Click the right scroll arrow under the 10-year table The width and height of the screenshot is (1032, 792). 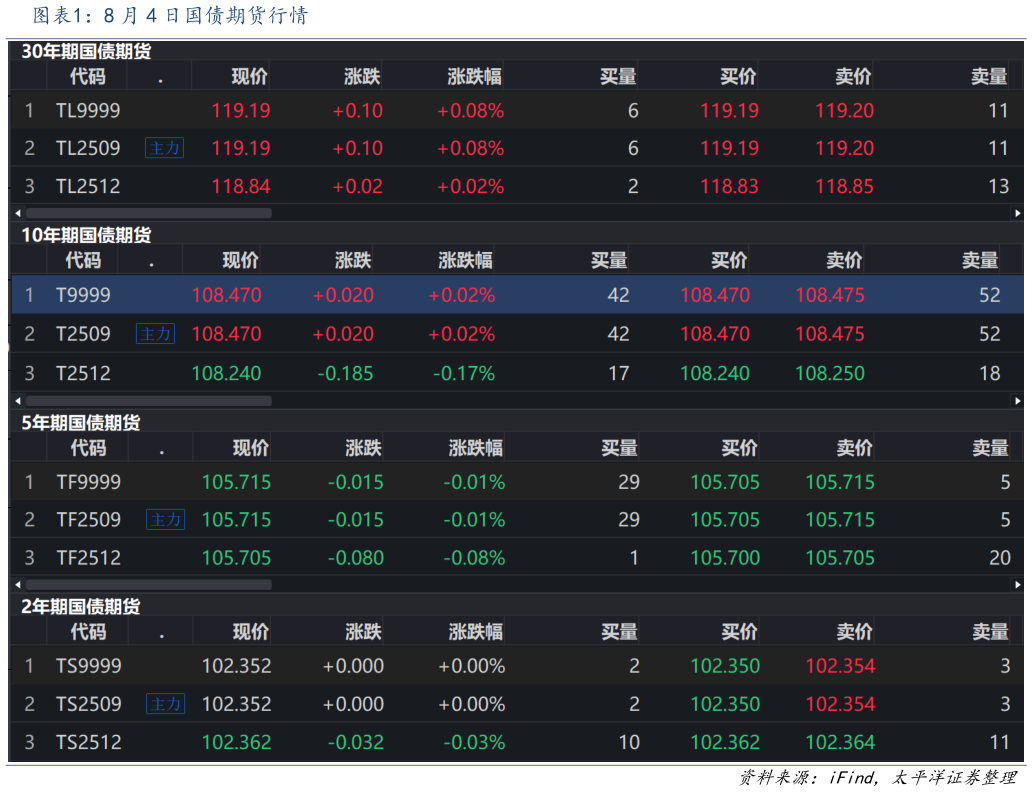[x=1018, y=400]
